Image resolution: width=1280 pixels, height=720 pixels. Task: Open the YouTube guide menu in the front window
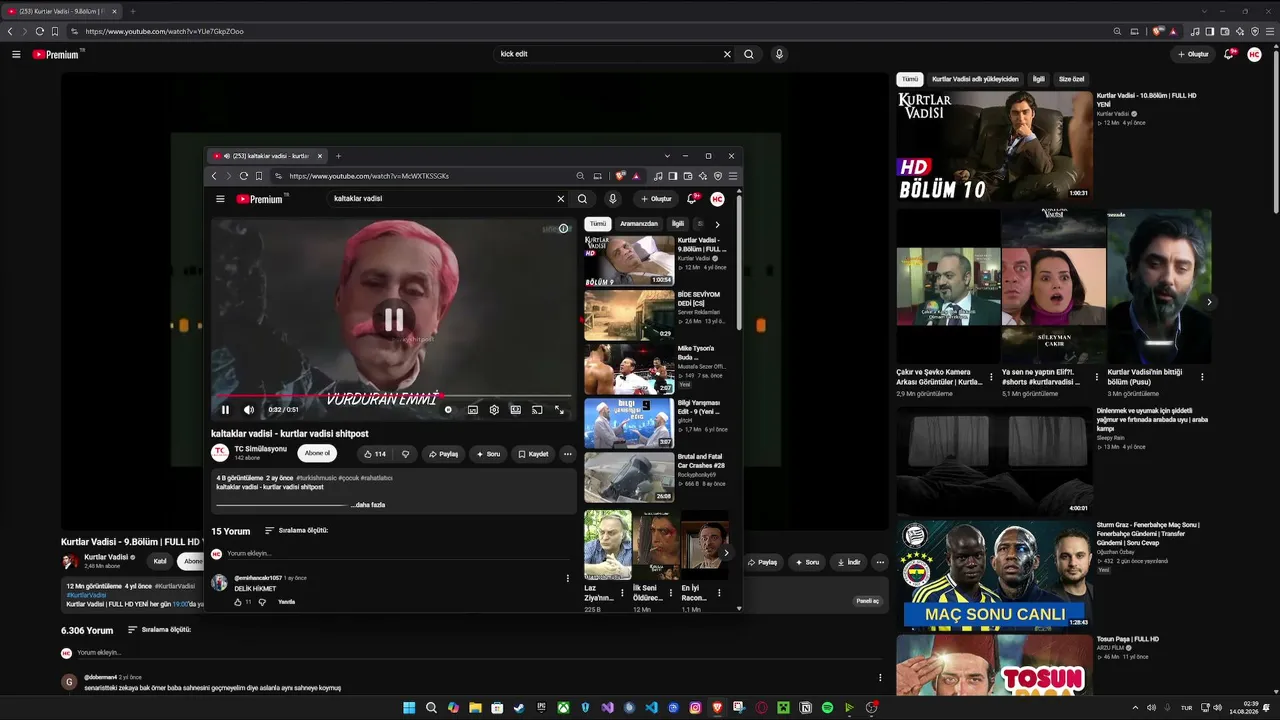pyautogui.click(x=221, y=199)
